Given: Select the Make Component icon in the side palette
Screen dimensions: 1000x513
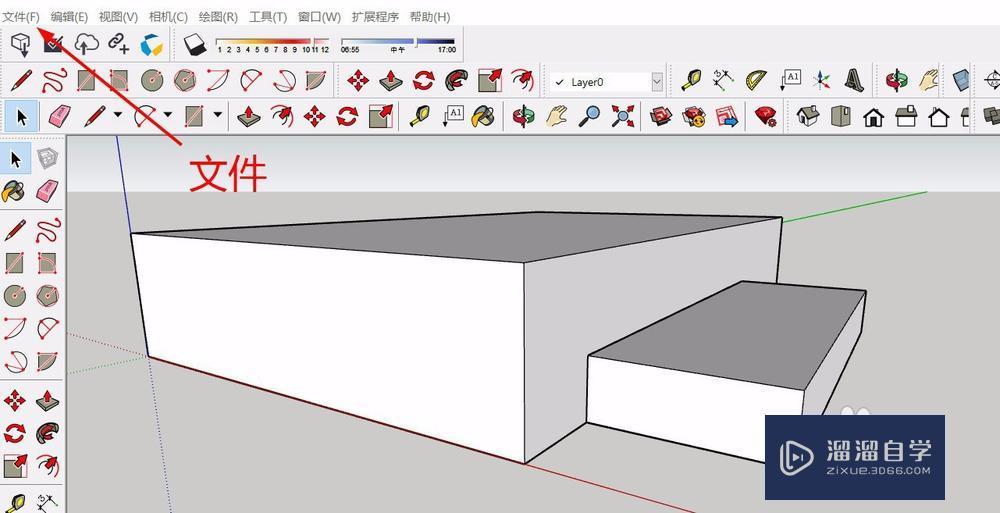Looking at the screenshot, I should coord(47,159).
